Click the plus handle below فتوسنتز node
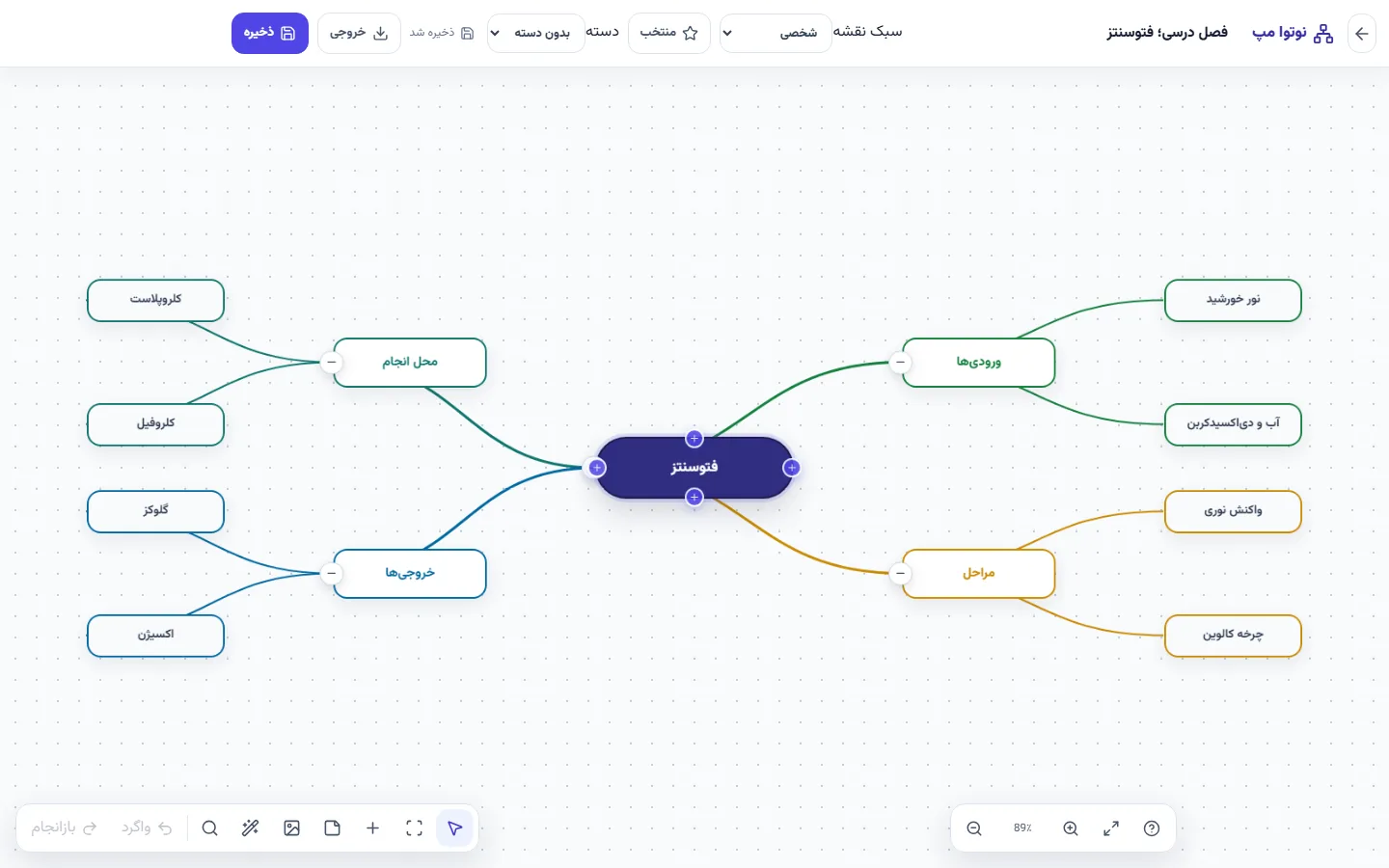1389x868 pixels. 694,497
